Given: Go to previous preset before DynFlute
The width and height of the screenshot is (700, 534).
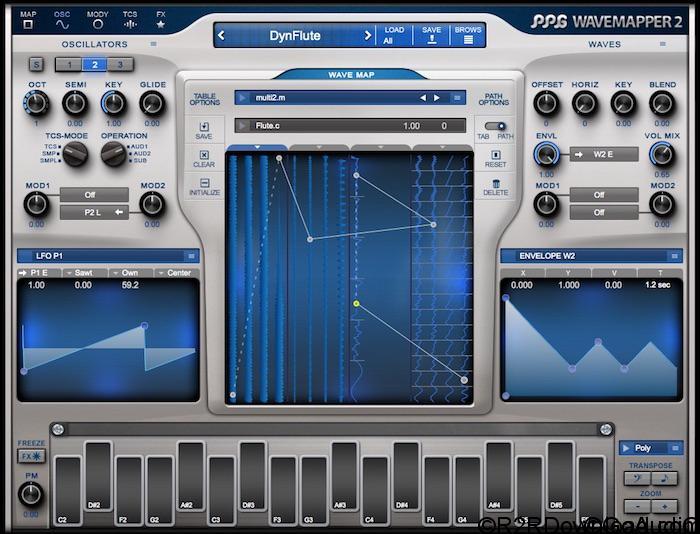Looking at the screenshot, I should [221, 35].
